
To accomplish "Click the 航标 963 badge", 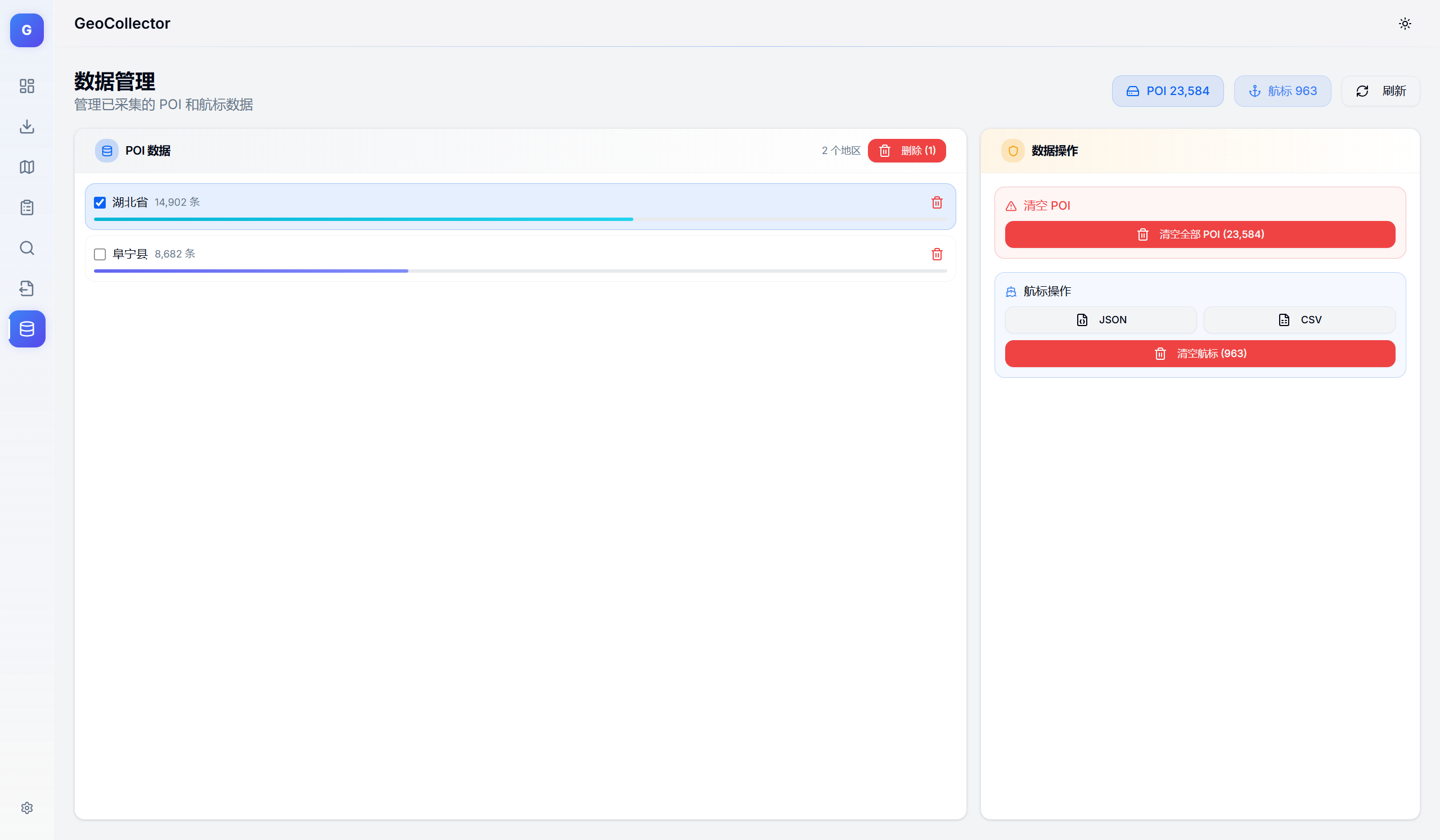I will click(1282, 91).
